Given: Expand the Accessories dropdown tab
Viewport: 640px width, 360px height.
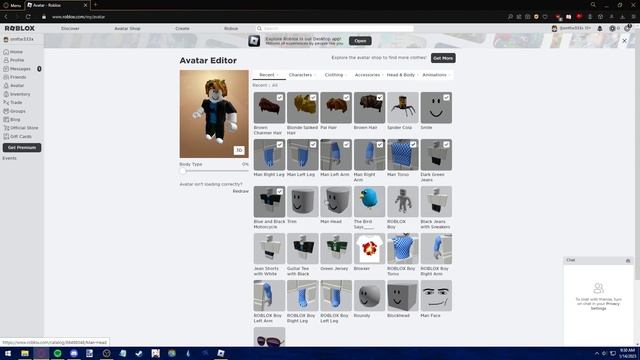Looking at the screenshot, I should [x=369, y=75].
